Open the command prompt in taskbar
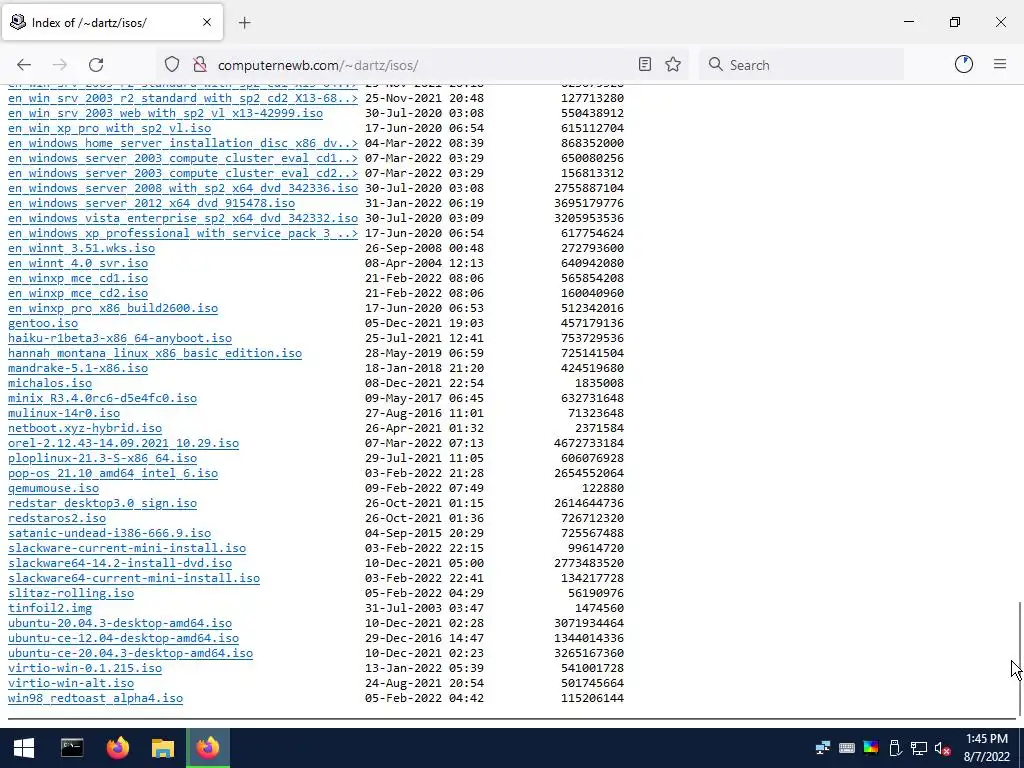1024x768 pixels. [72, 748]
